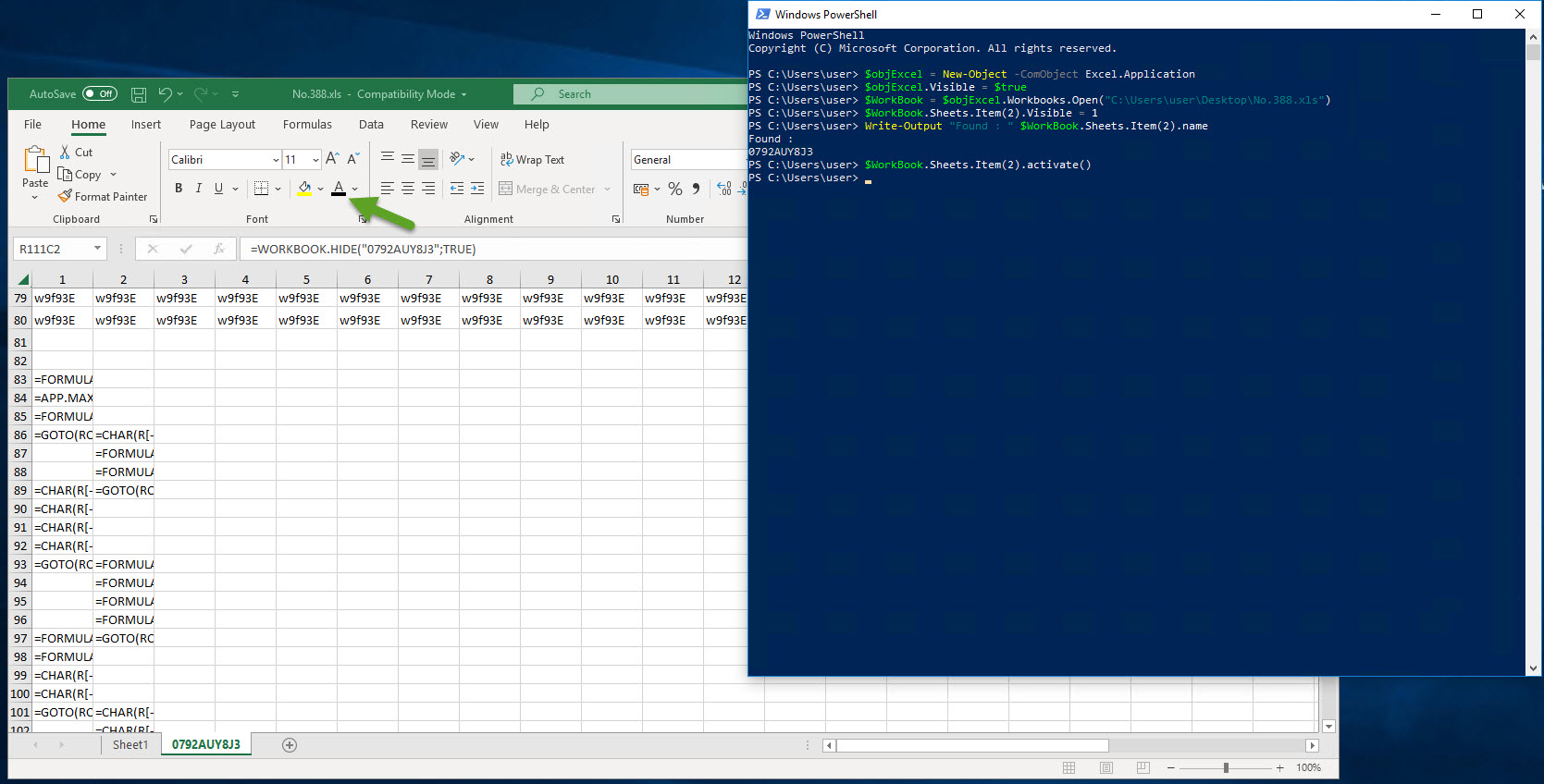Switch to the Formulas ribbon tab
Image resolution: width=1544 pixels, height=784 pixels.
(307, 125)
